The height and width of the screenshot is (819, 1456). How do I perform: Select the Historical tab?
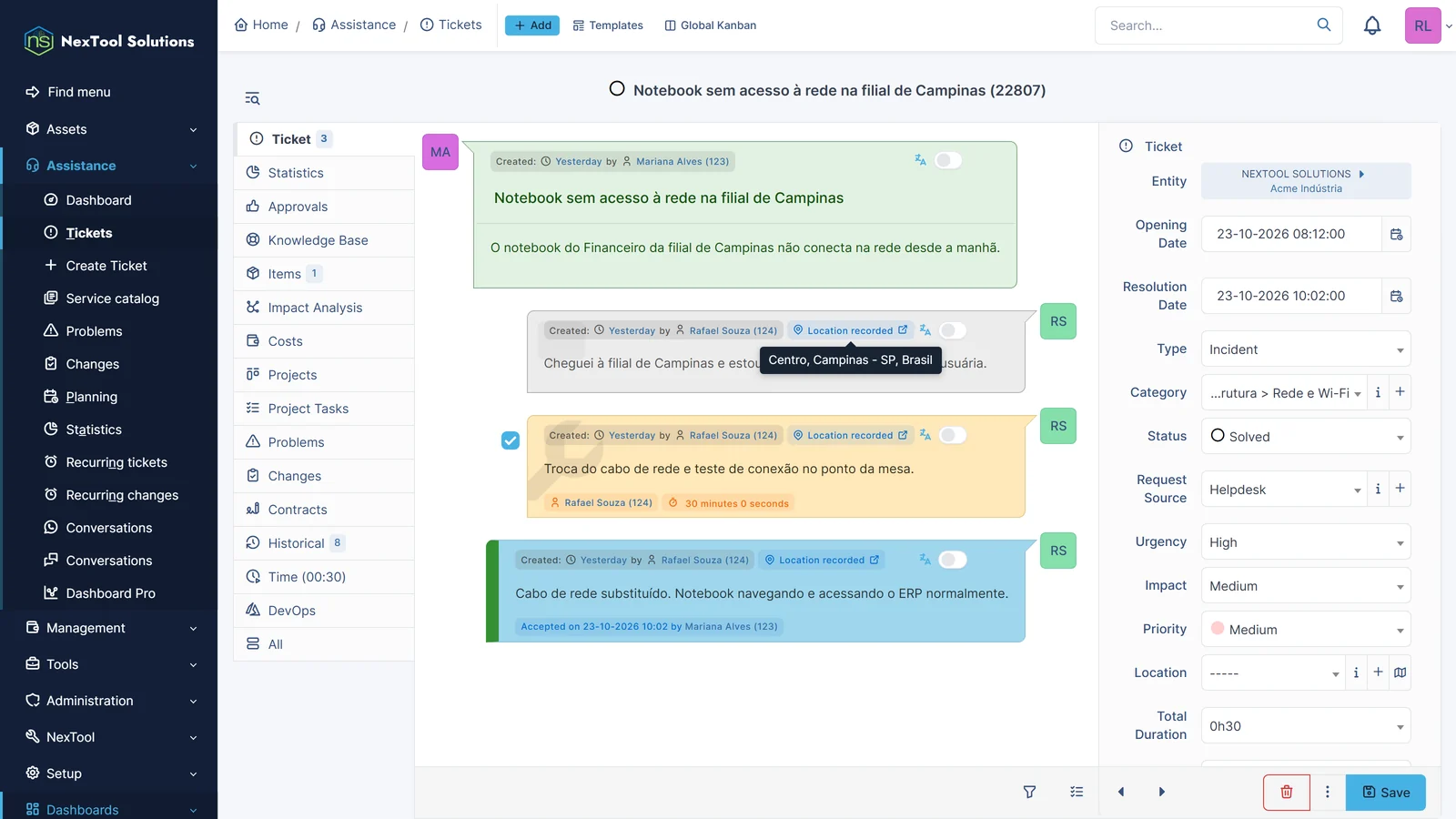pos(325,543)
